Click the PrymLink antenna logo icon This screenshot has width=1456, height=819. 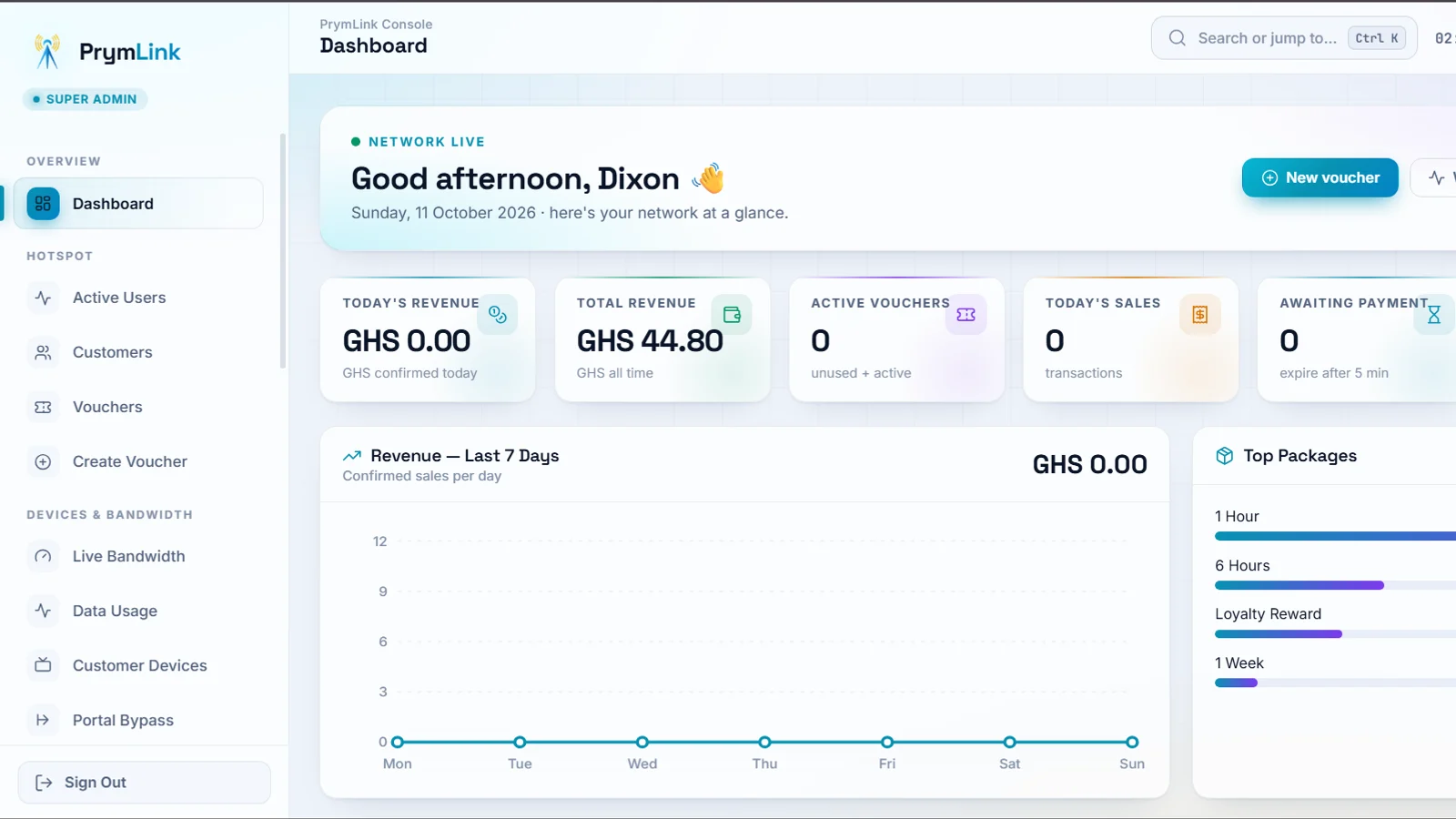click(x=47, y=52)
